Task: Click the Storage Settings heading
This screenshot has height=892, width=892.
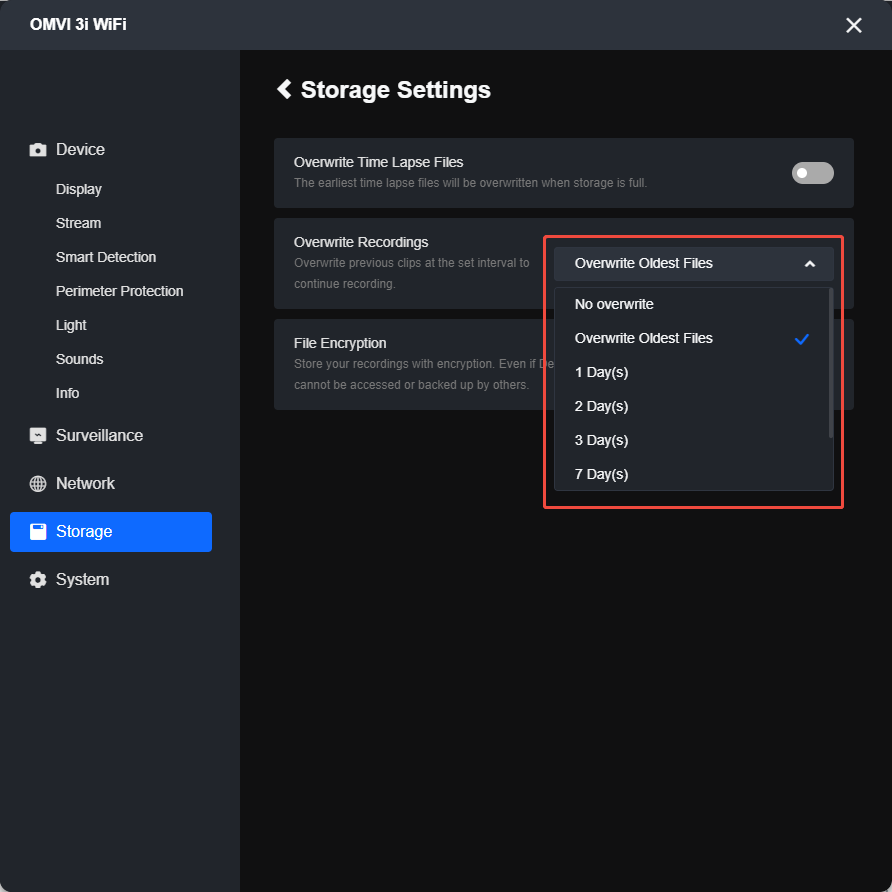Action: pos(395,90)
